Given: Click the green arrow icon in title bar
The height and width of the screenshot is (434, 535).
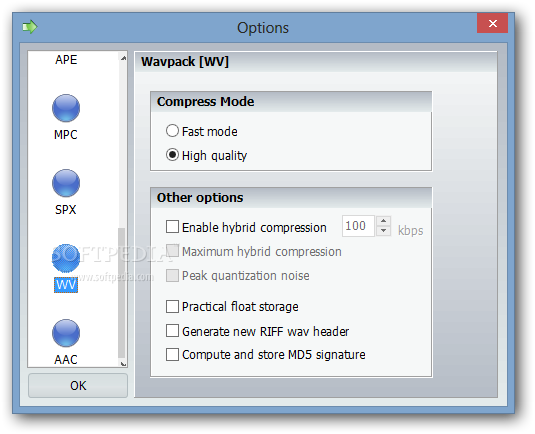Looking at the screenshot, I should click(x=30, y=27).
